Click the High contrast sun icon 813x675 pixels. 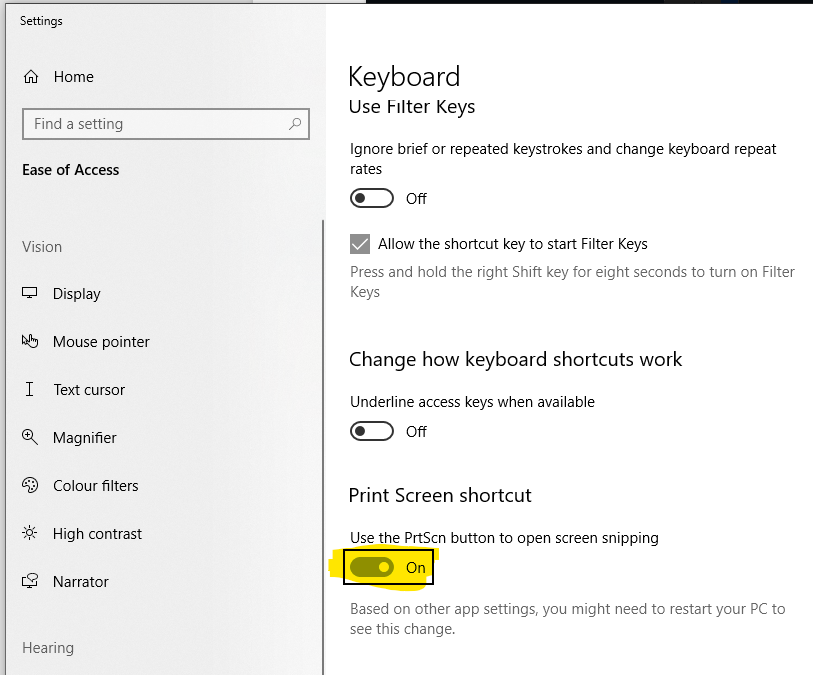31,533
